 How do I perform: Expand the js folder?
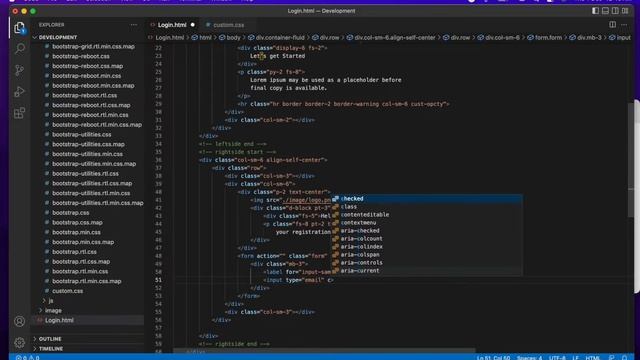[x=50, y=301]
